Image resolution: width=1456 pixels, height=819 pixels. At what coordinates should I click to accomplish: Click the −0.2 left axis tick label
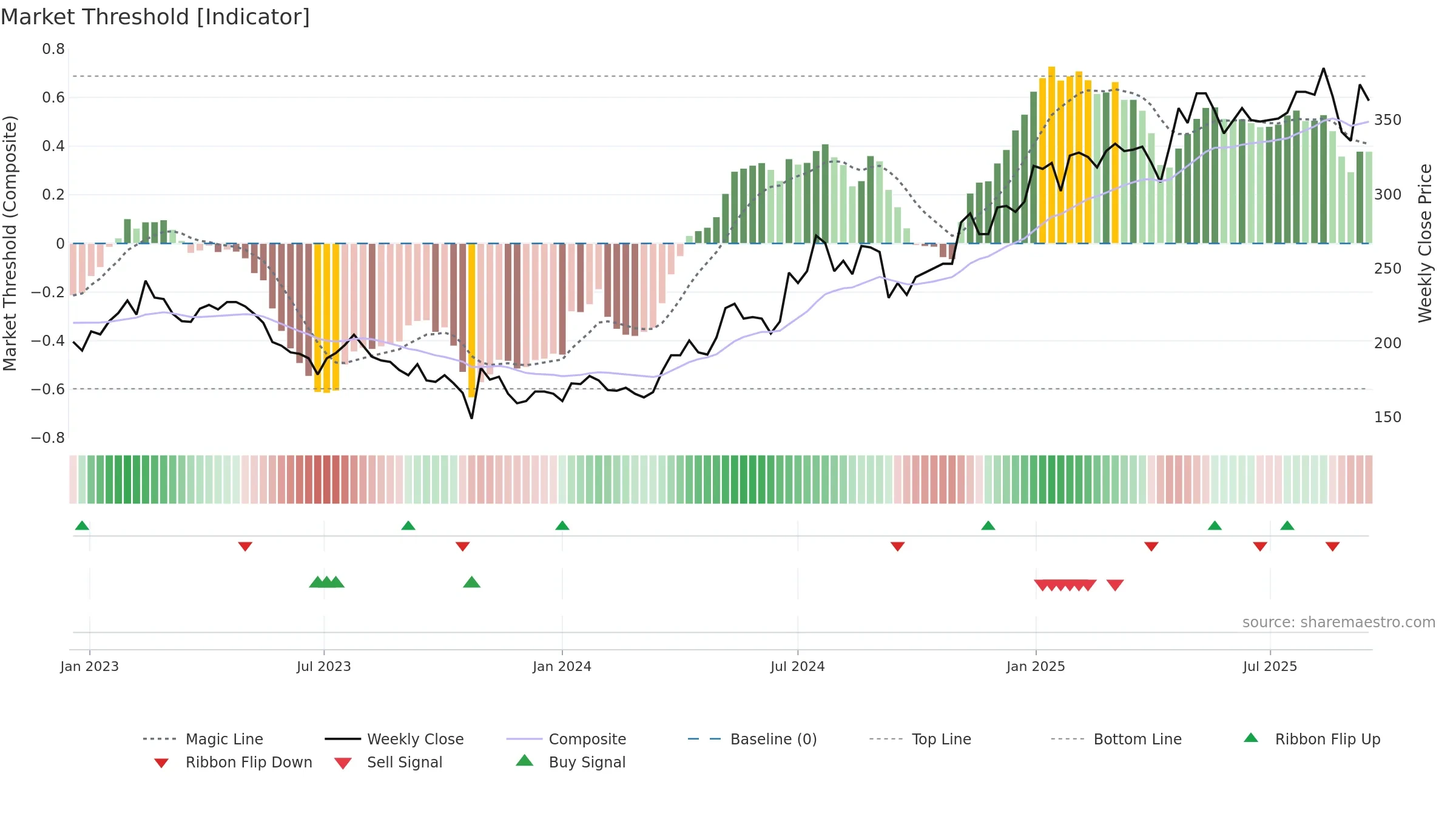(x=48, y=292)
